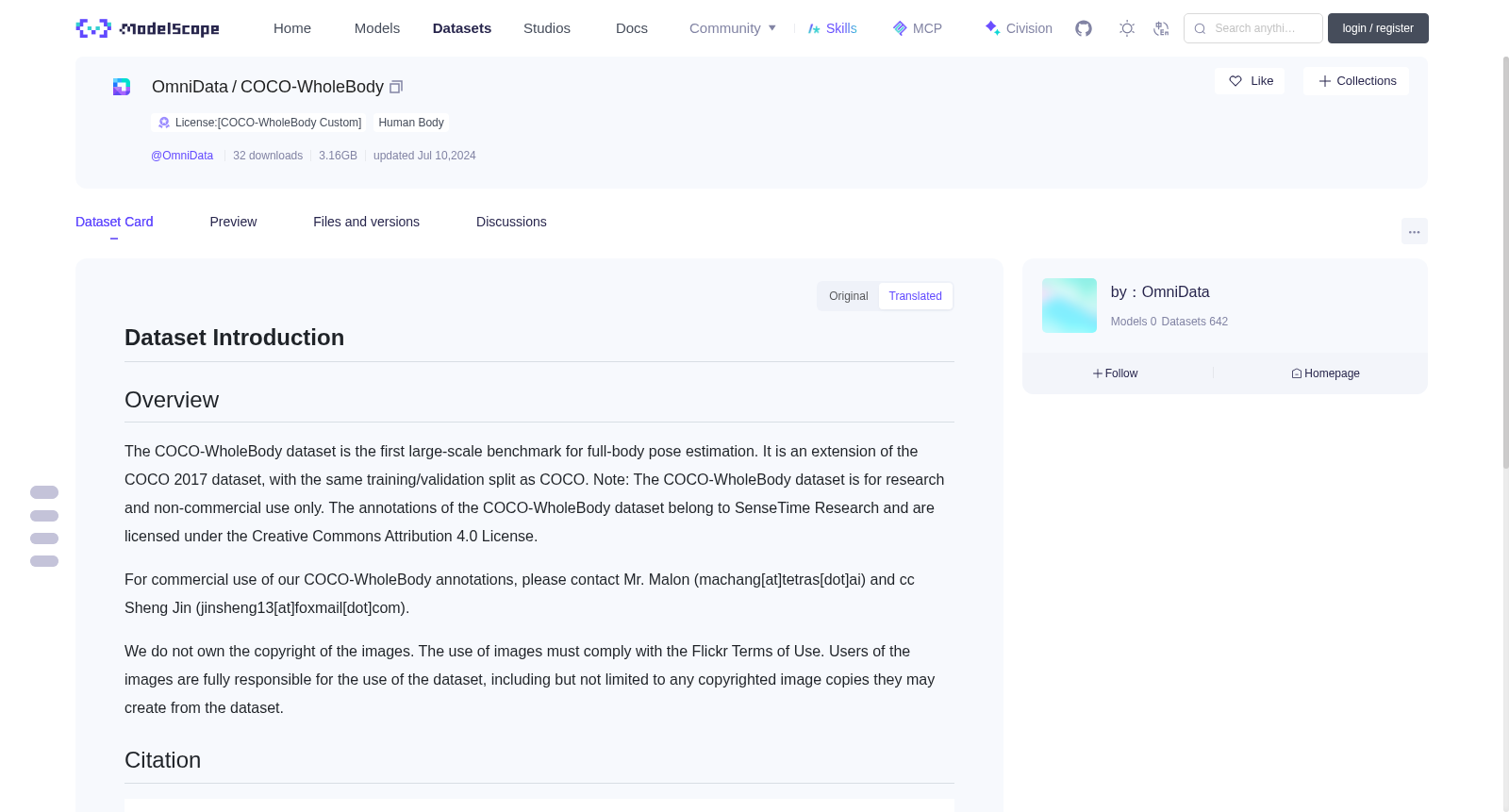Go to the Home menu item
1509x812 pixels.
pyautogui.click(x=292, y=28)
